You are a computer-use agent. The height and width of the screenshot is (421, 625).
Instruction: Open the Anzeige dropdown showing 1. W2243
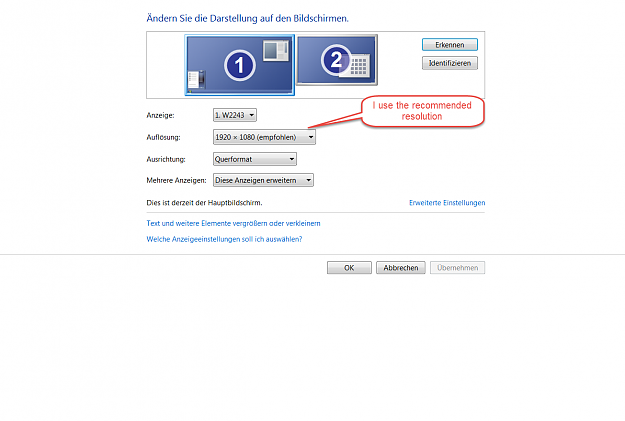click(235, 115)
